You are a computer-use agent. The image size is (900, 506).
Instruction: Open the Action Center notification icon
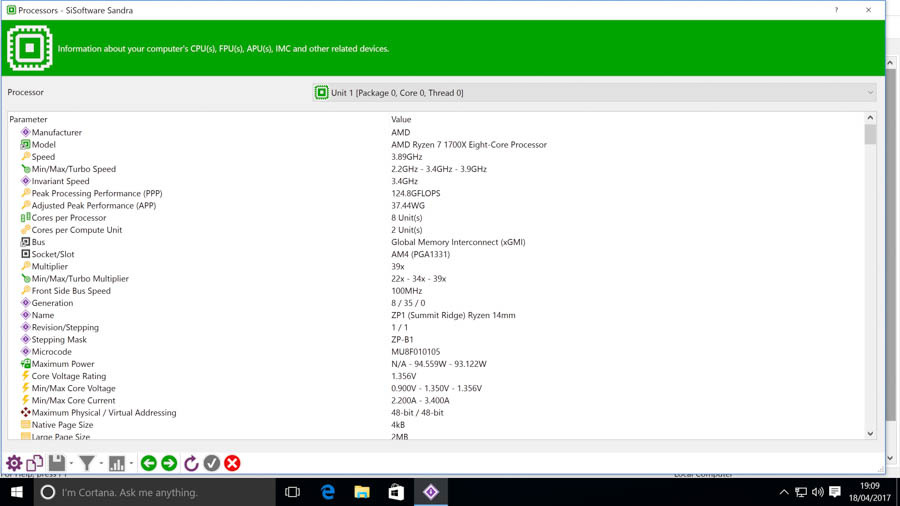pos(835,492)
